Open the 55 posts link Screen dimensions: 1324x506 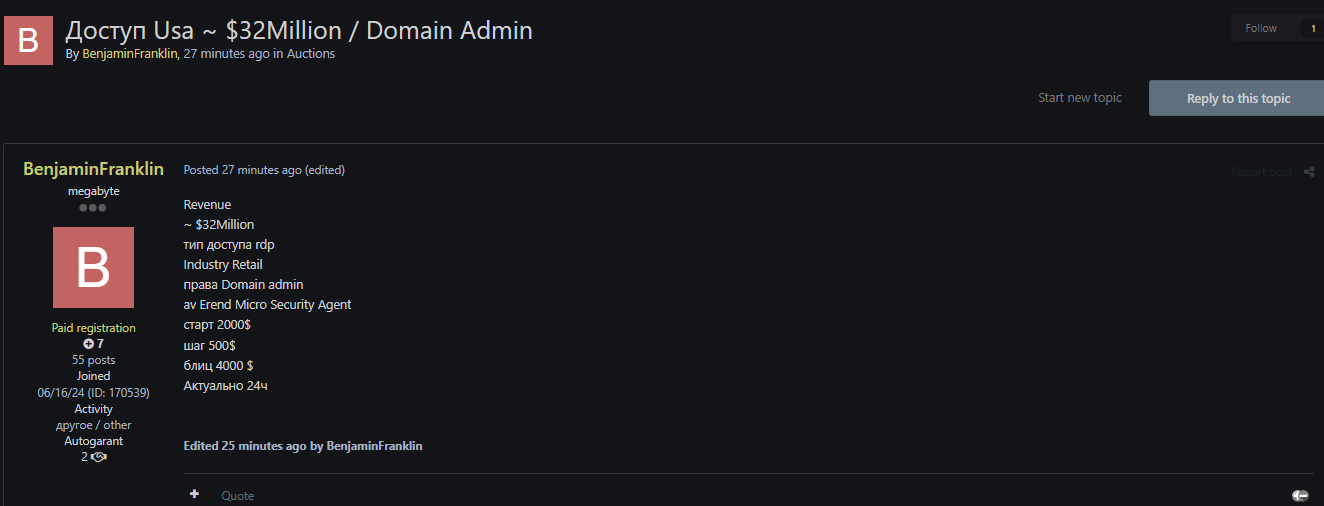click(x=93, y=360)
